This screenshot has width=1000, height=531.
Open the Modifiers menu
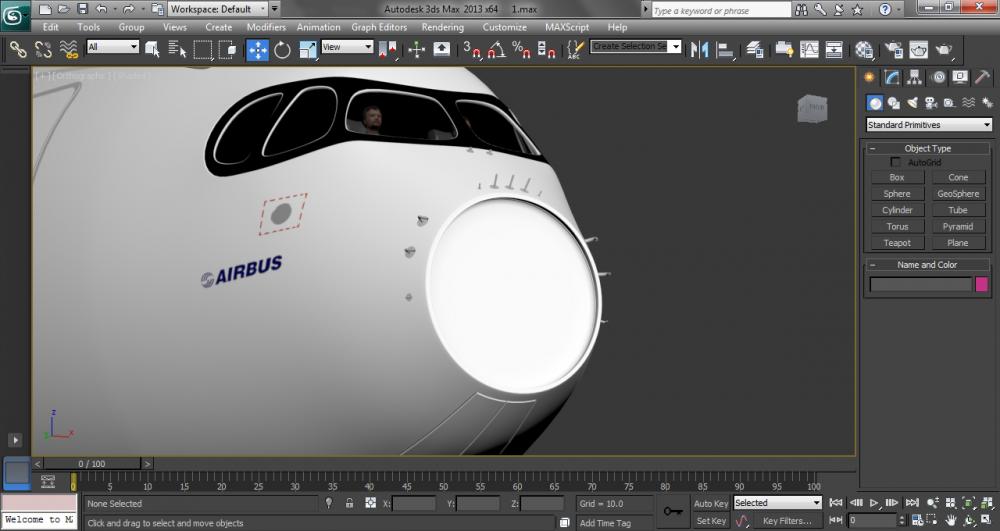pos(266,27)
